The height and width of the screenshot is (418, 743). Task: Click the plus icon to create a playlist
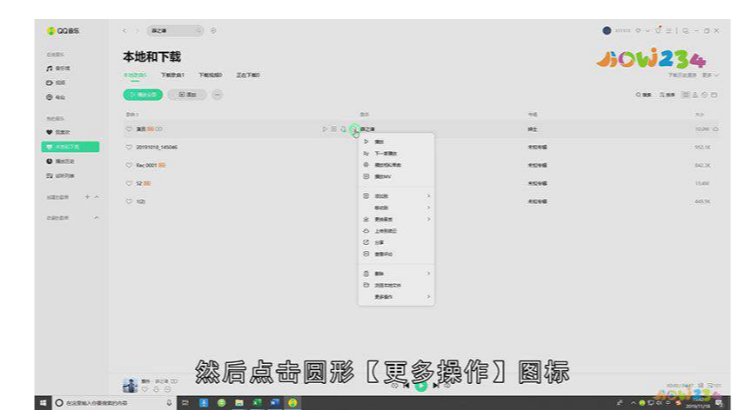point(87,197)
